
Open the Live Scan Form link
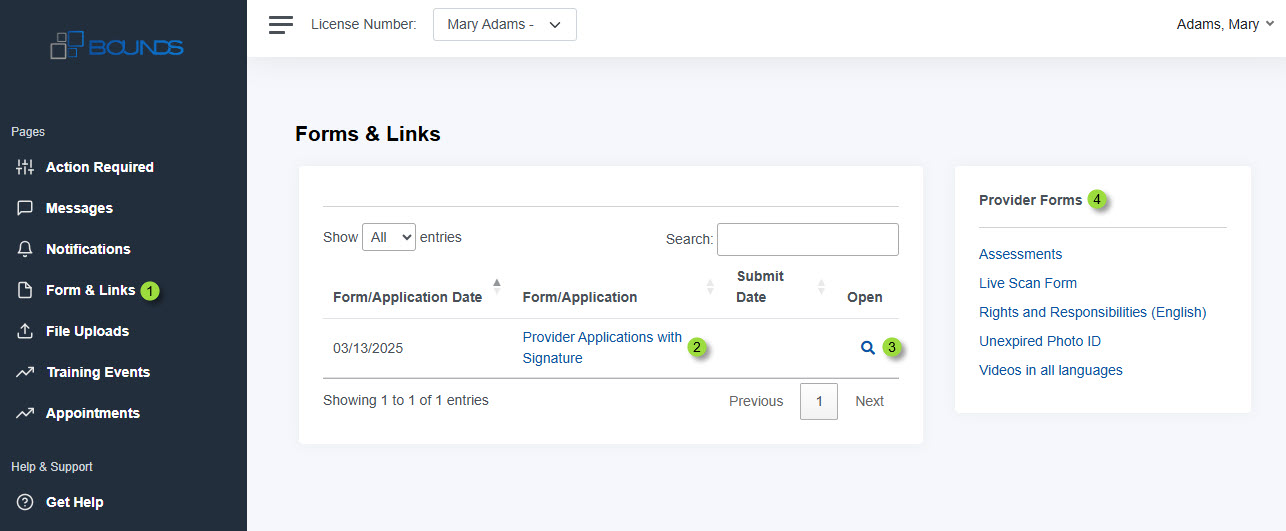coord(1028,283)
